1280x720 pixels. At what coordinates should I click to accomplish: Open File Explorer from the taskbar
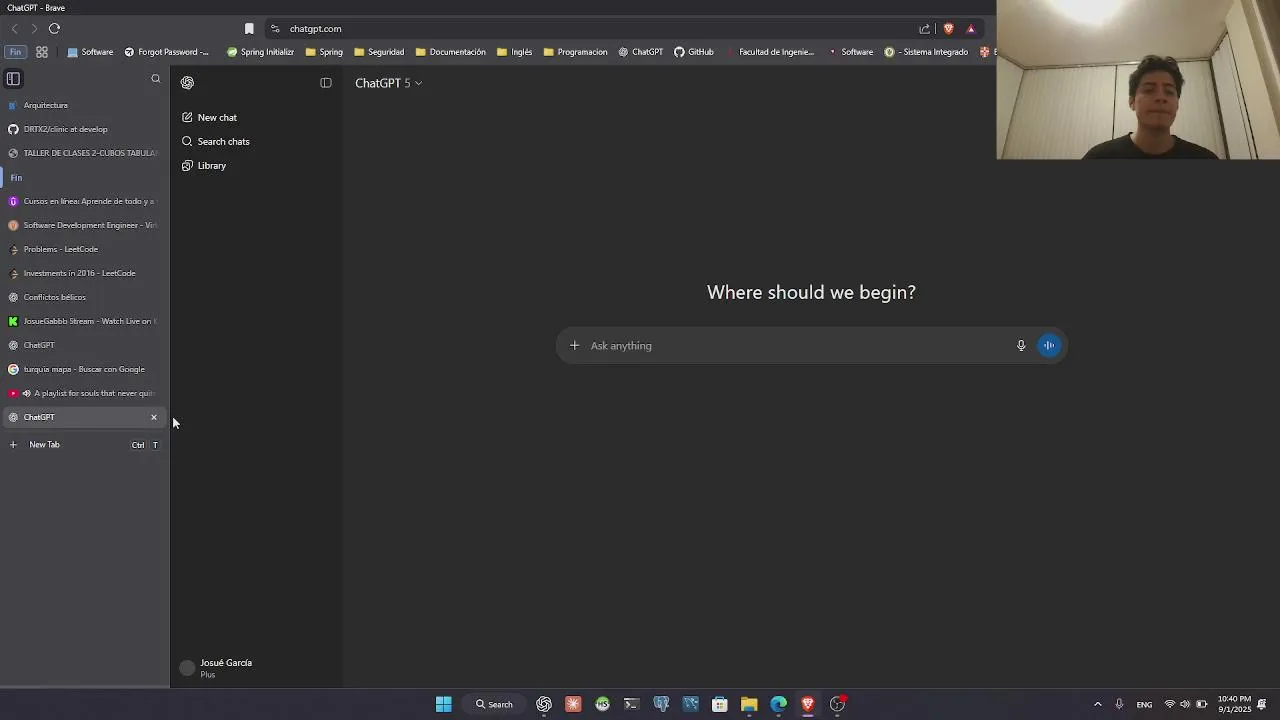749,704
